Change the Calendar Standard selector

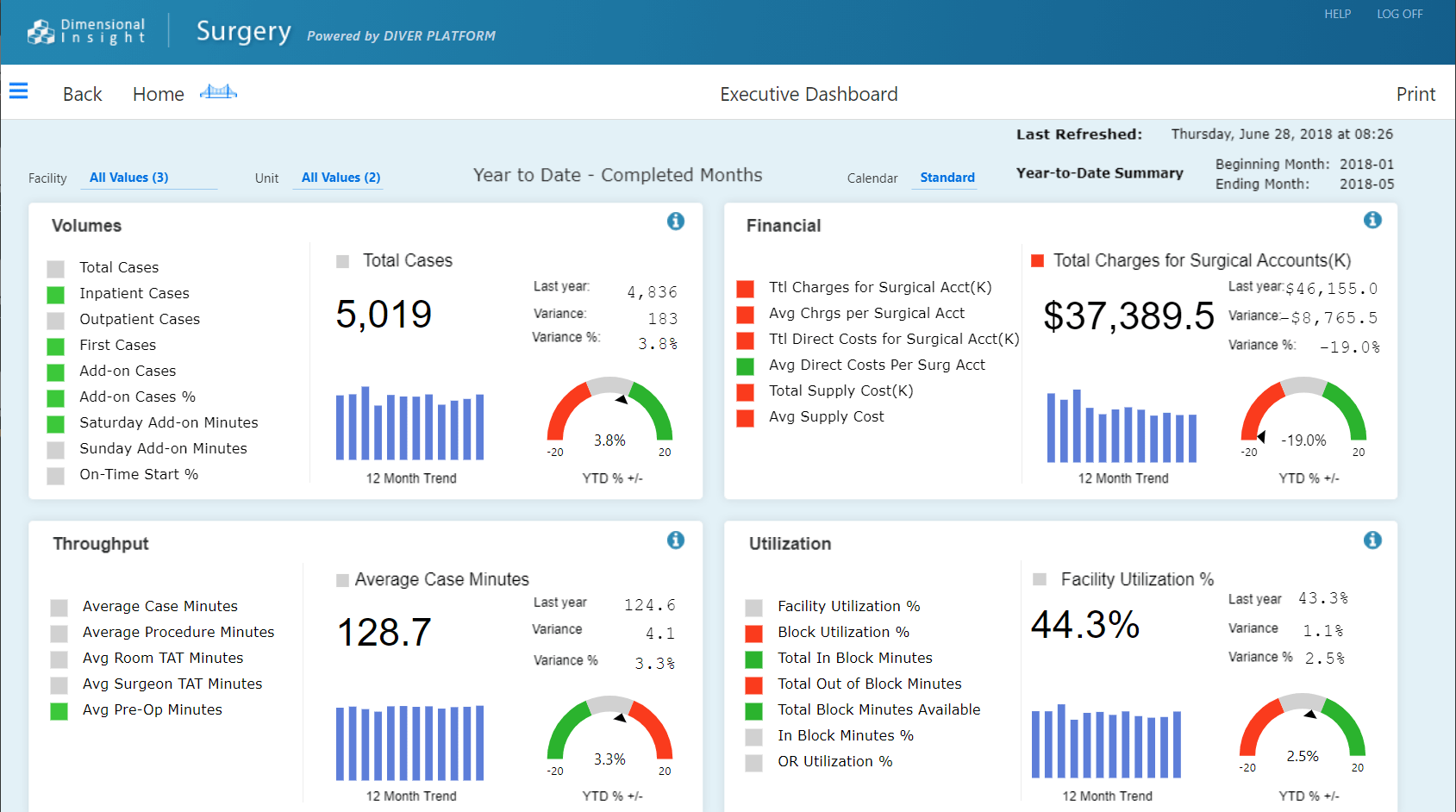[x=947, y=178]
